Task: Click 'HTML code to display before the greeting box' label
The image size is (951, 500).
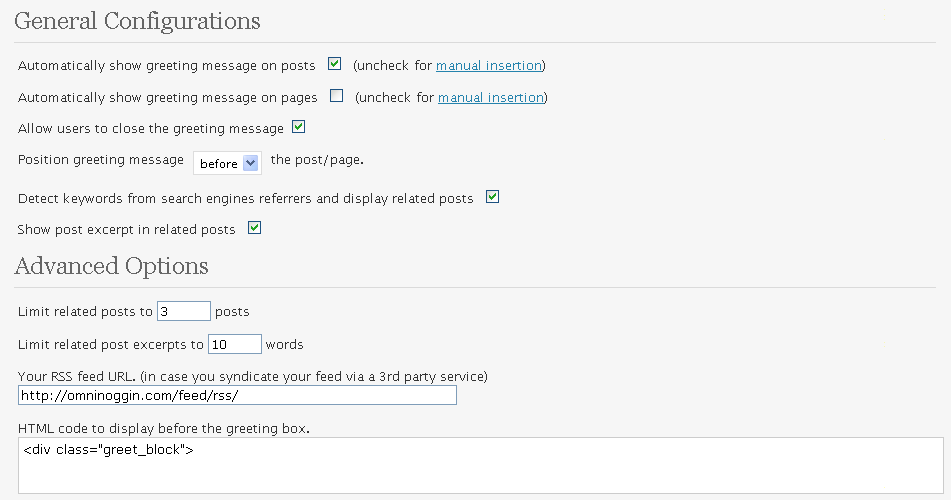Action: point(164,428)
